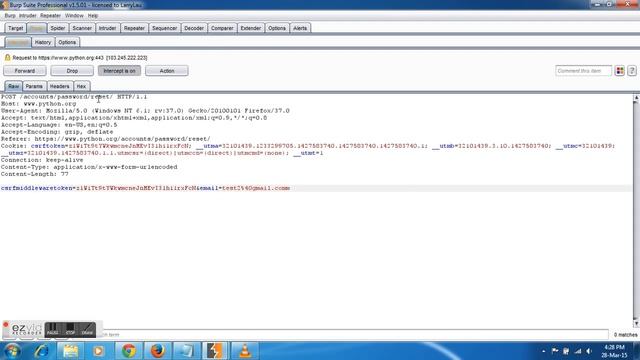The image size is (640, 360).
Task: Switch to the Spider tab
Action: coord(58,28)
